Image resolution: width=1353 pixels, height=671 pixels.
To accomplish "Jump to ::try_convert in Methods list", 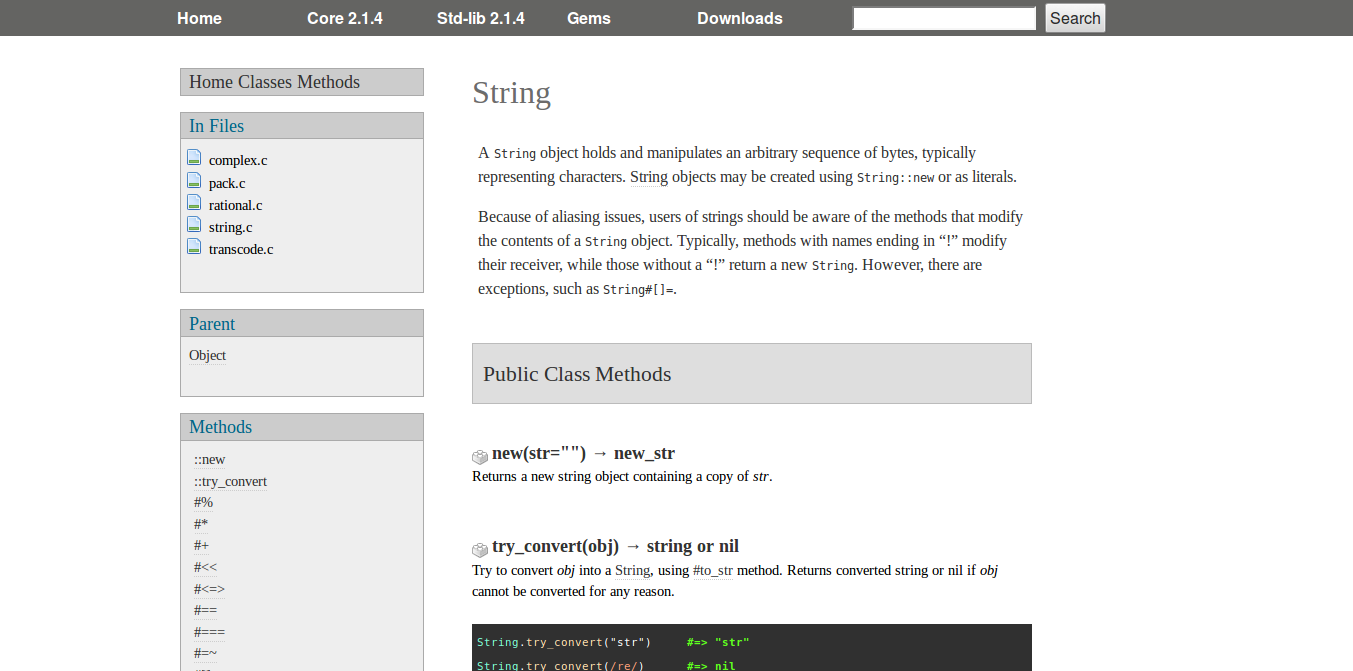I will click(x=230, y=482).
